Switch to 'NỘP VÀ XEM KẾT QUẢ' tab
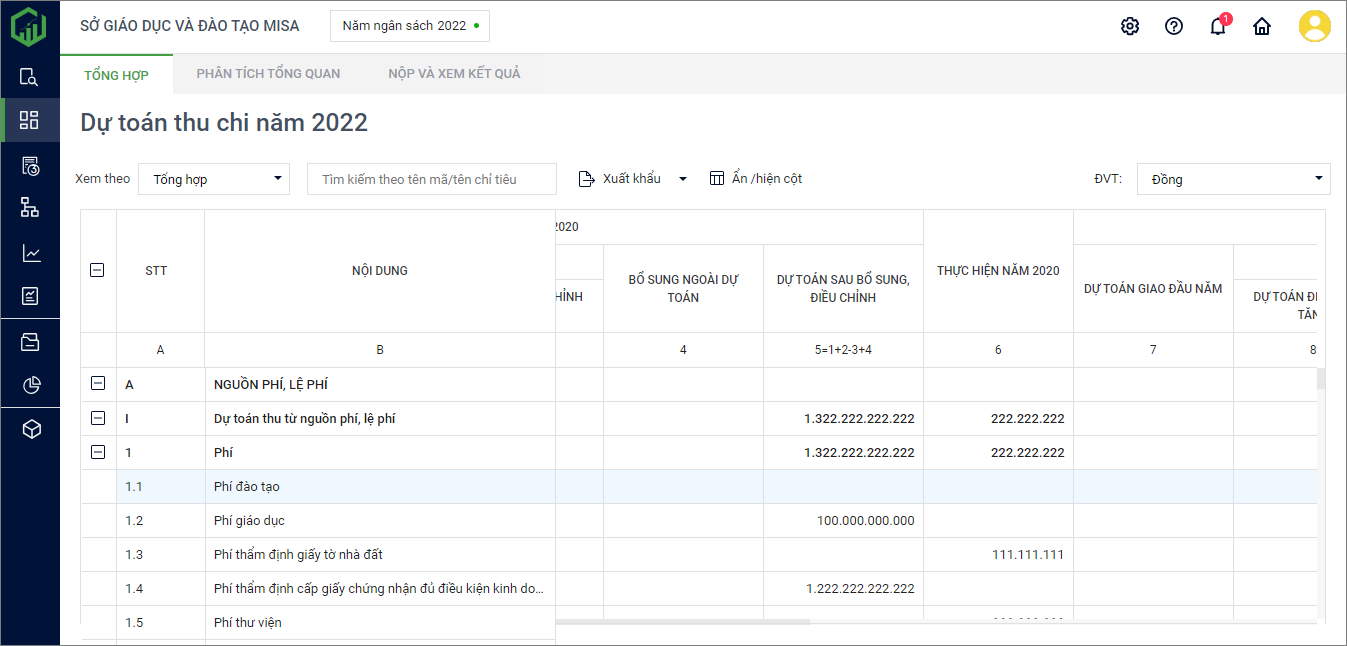The width and height of the screenshot is (1347, 646). pos(454,74)
